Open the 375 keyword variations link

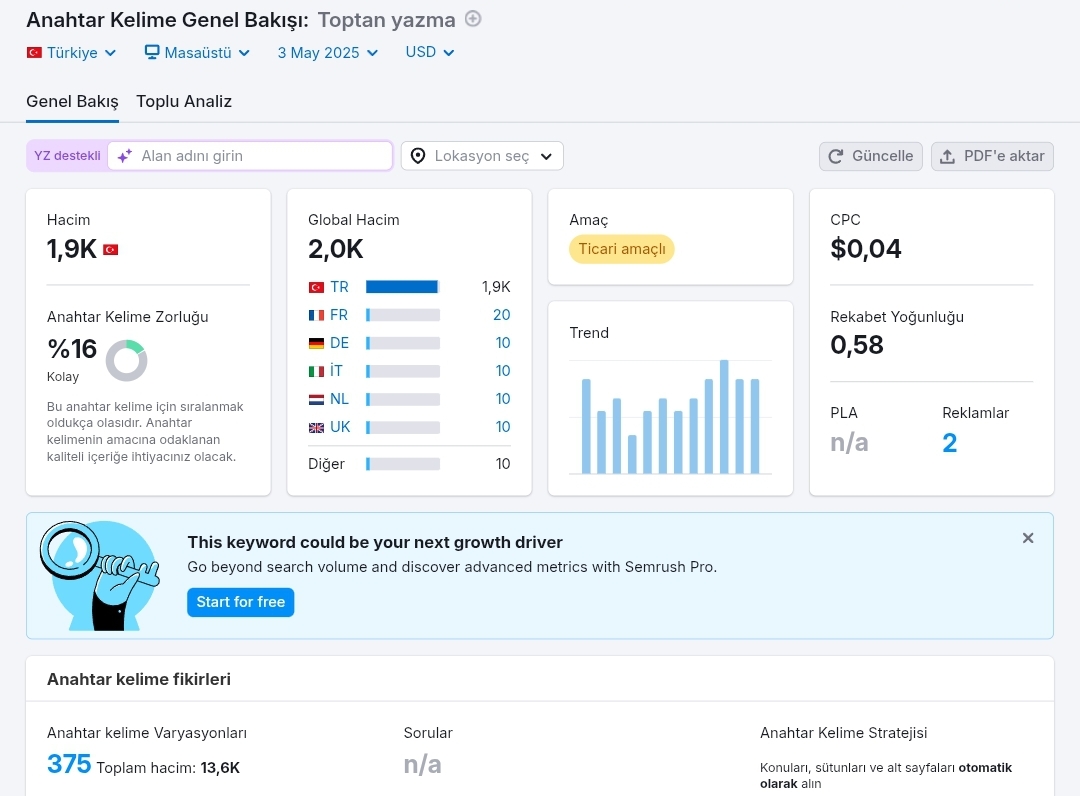tap(69, 764)
